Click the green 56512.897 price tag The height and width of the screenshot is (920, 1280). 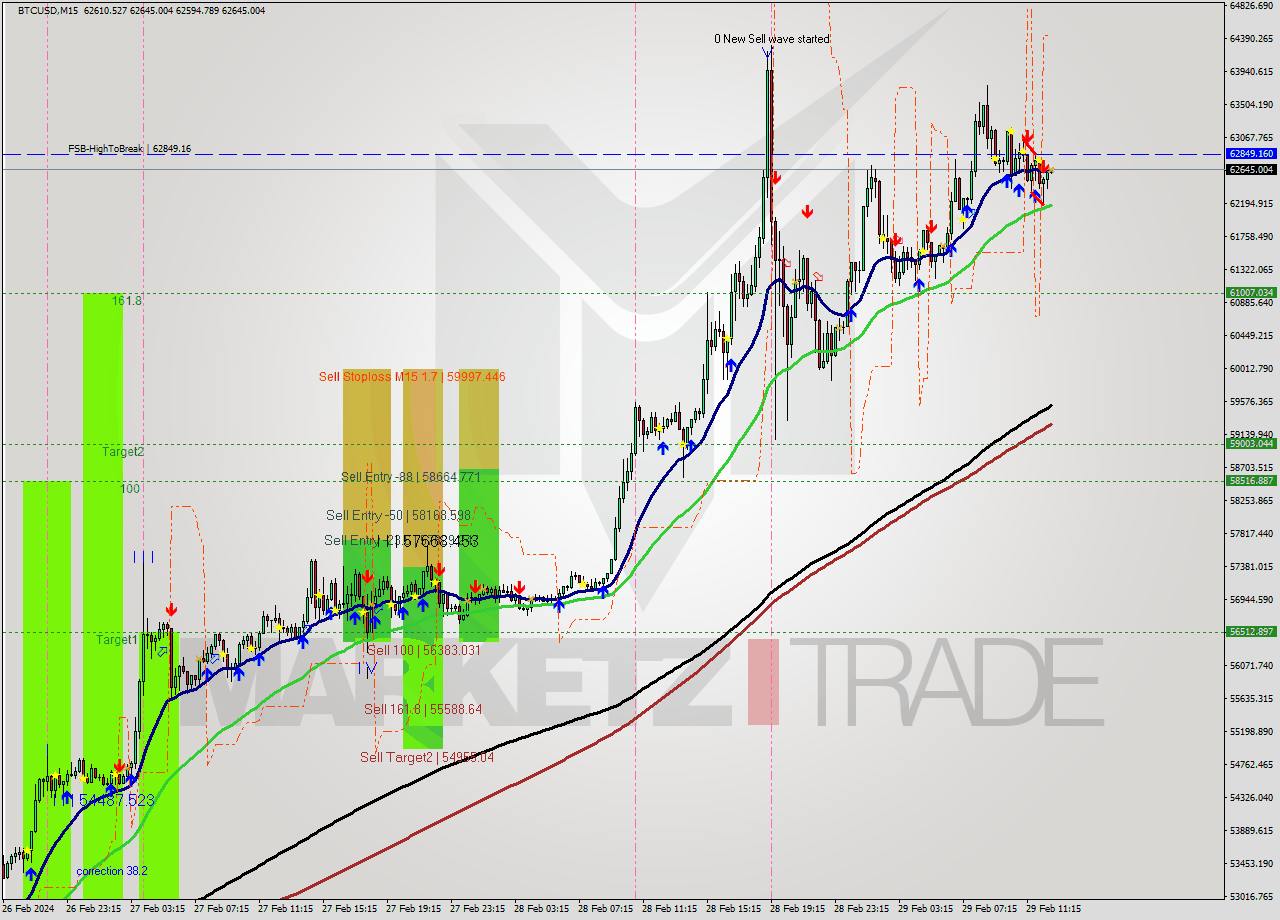tap(1250, 631)
